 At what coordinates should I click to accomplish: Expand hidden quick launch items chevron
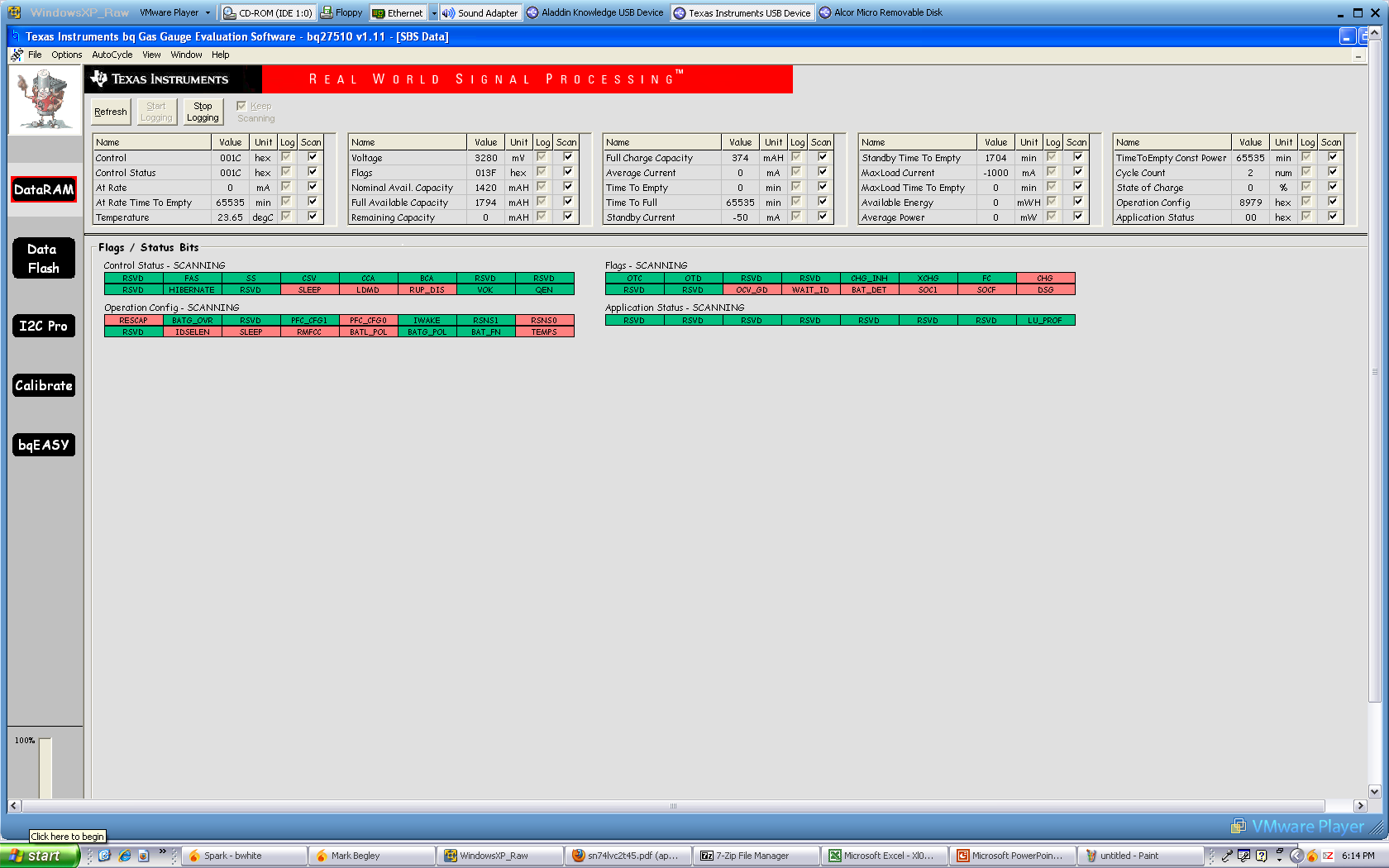click(162, 851)
